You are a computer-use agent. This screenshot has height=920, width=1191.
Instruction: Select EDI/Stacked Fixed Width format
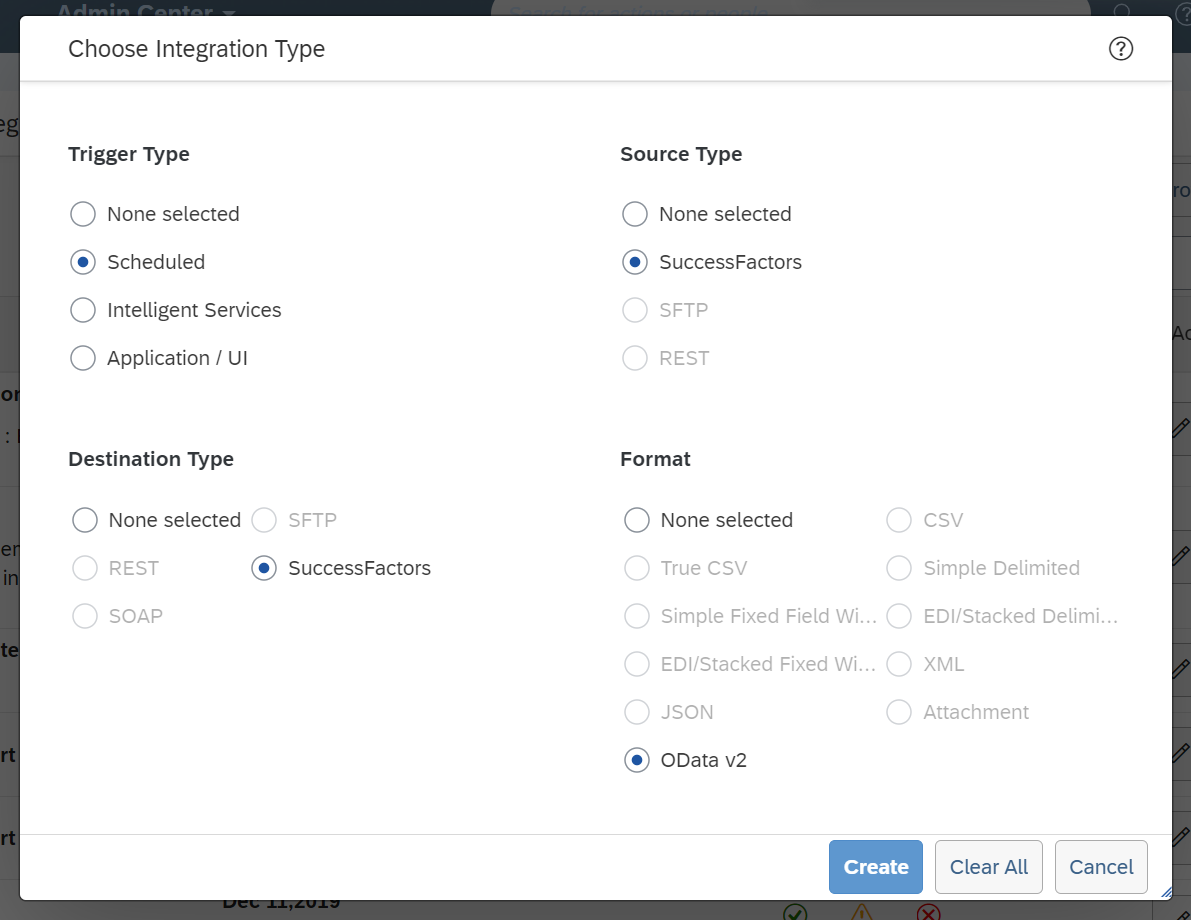pos(637,664)
